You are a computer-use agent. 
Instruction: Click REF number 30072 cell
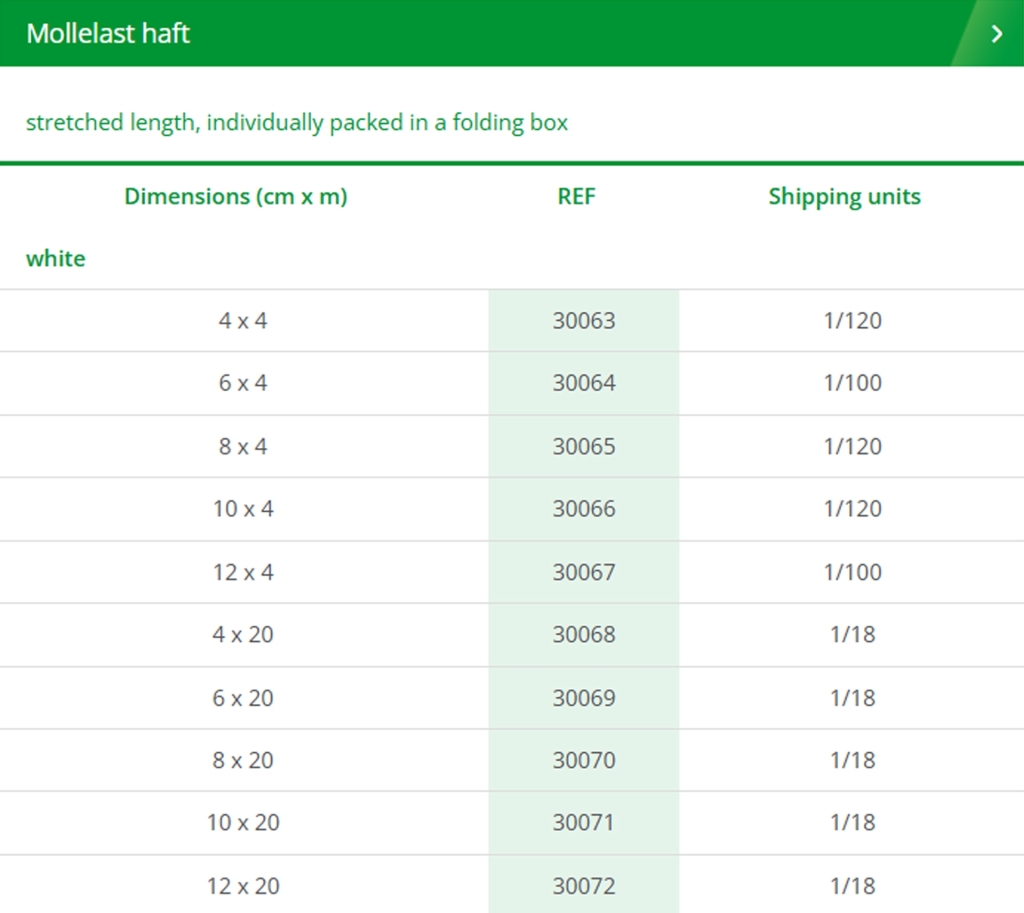(x=584, y=886)
